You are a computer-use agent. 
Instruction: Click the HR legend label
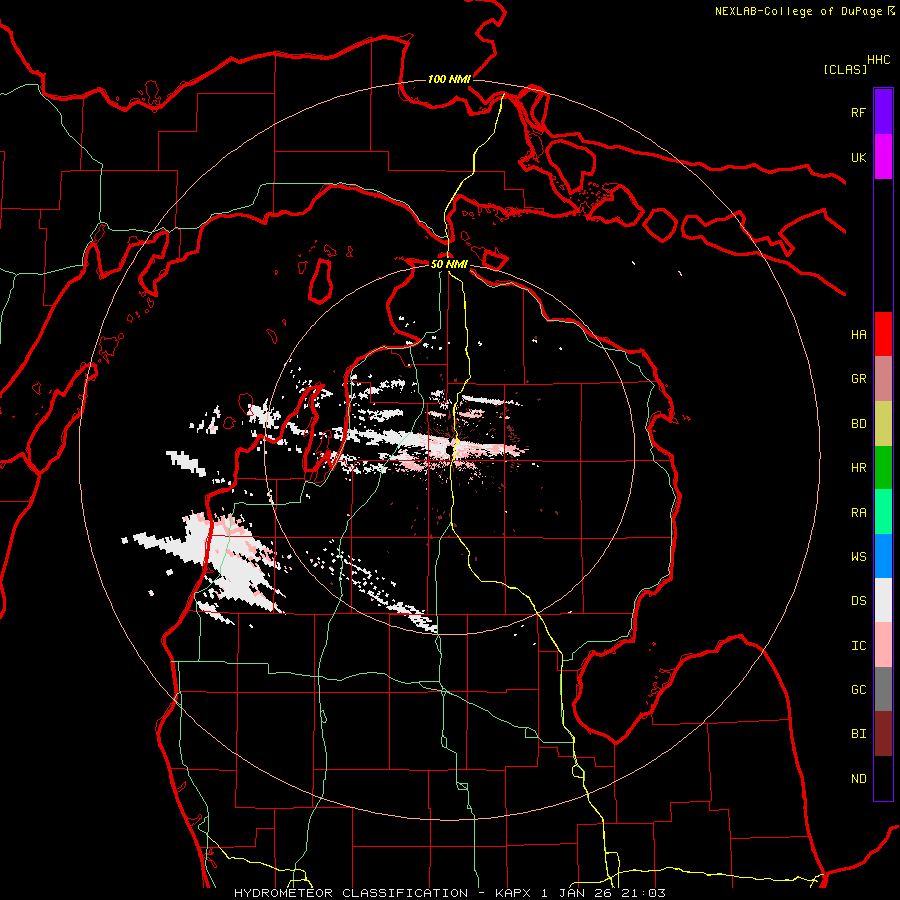(x=859, y=468)
